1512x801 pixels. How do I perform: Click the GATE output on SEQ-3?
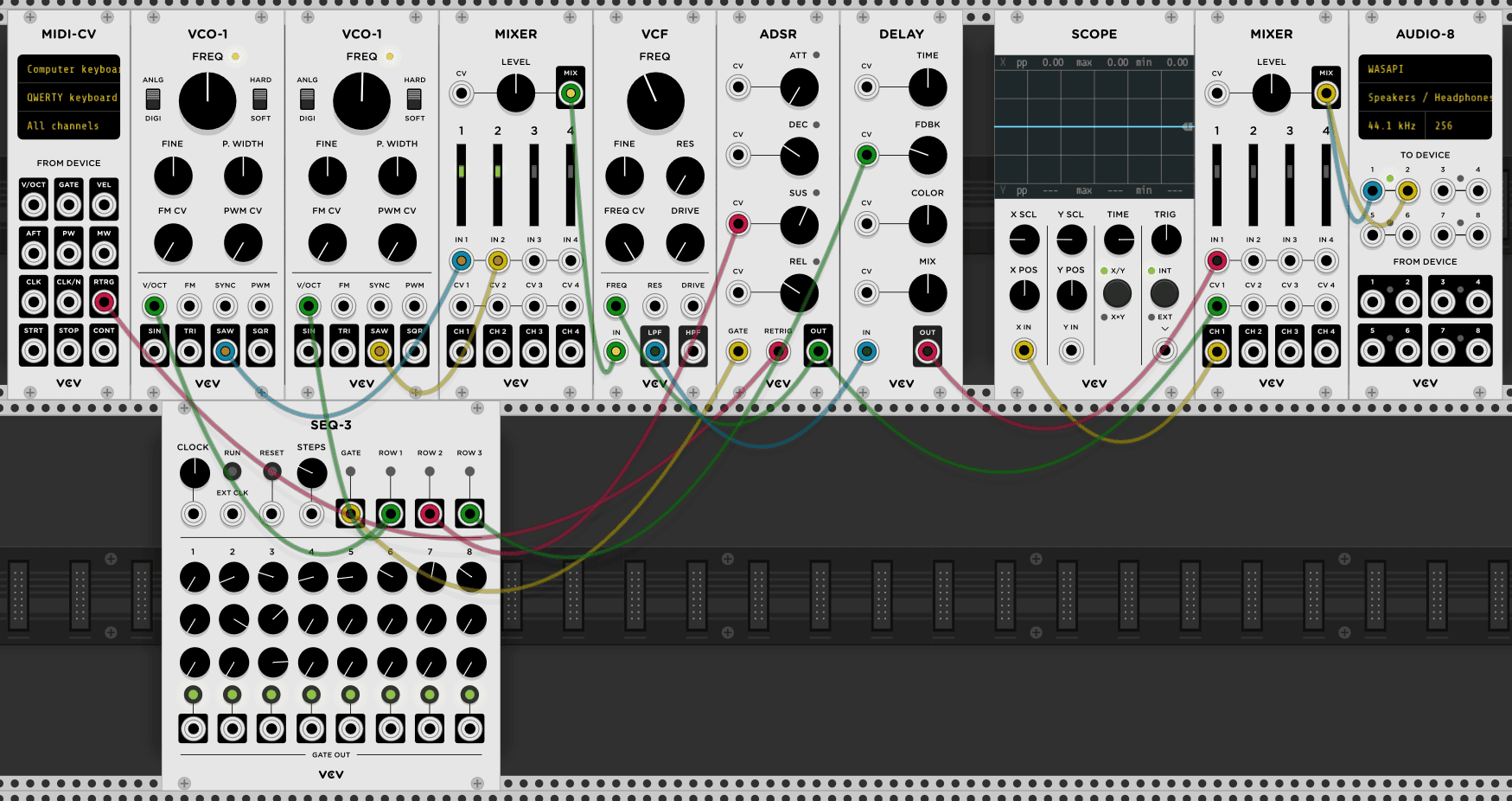(350, 513)
